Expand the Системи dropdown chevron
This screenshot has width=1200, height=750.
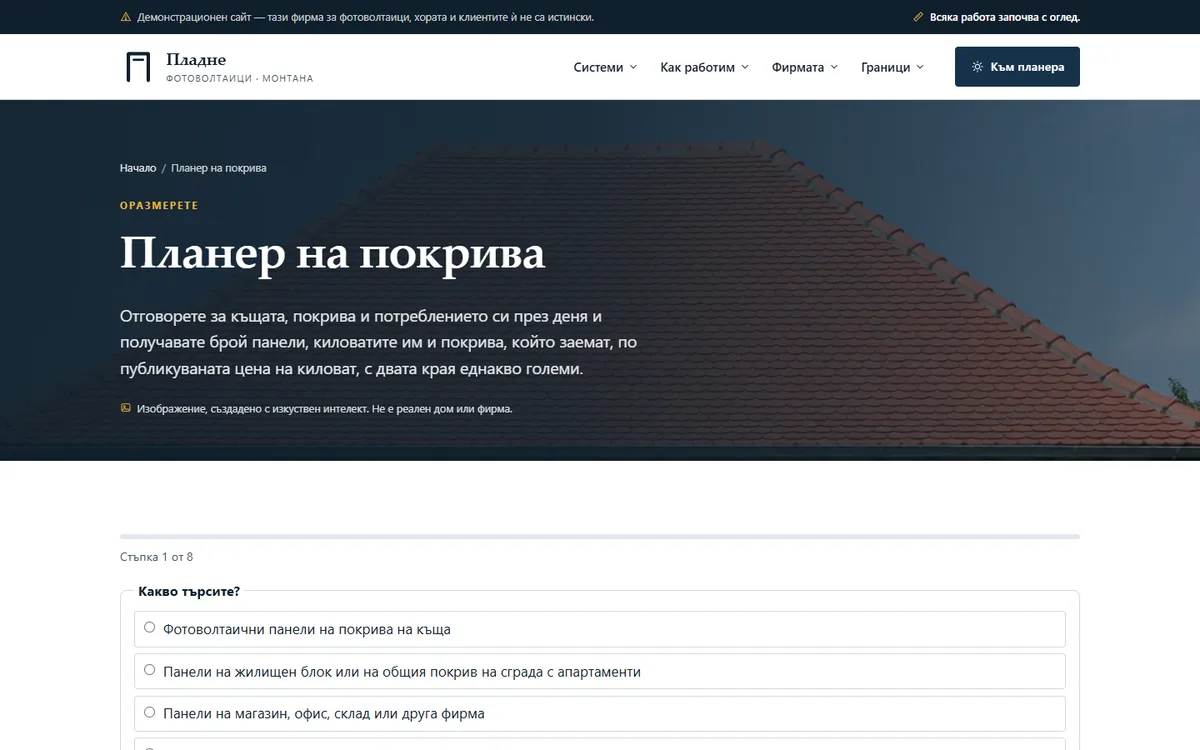(633, 68)
